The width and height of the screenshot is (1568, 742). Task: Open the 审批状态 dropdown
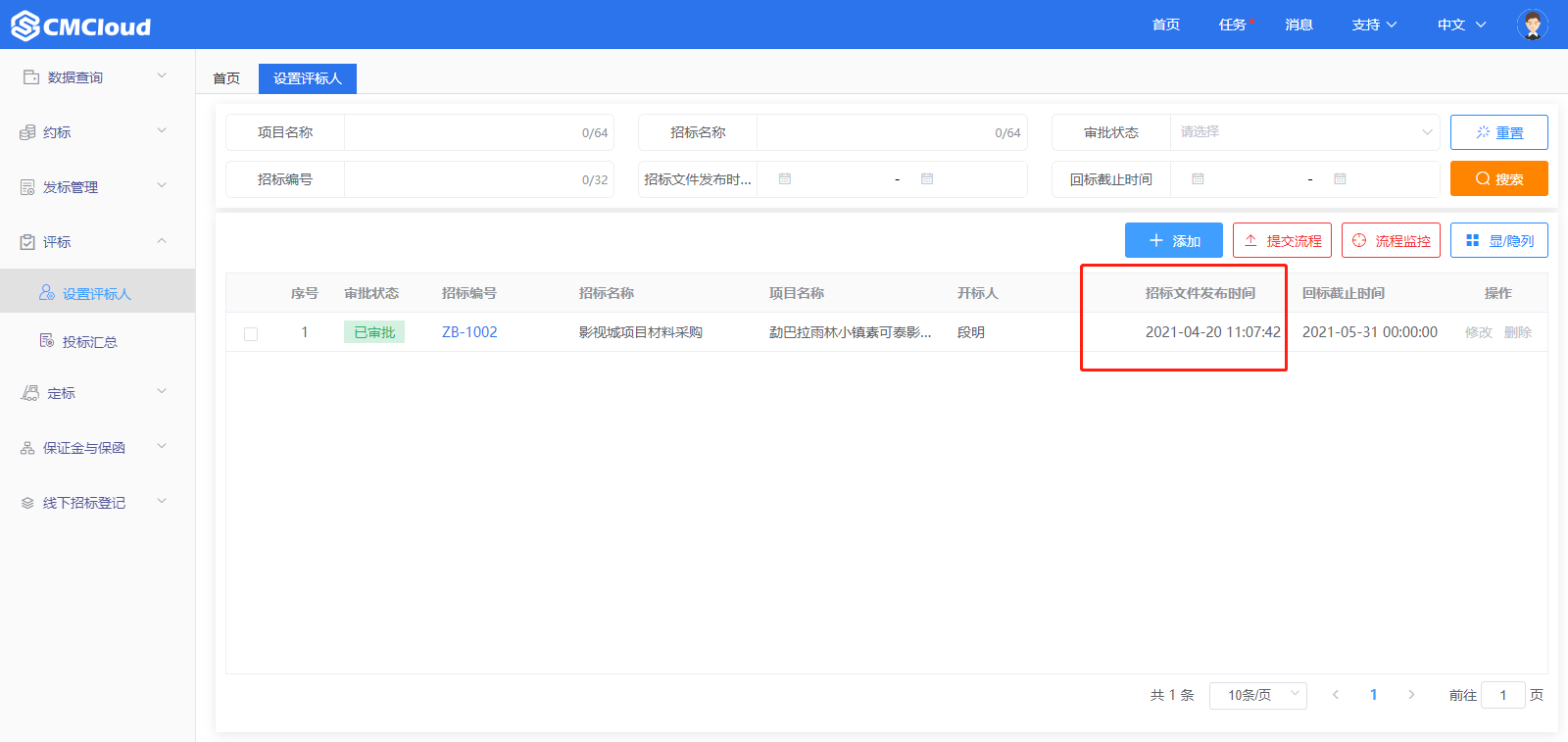coord(1304,132)
